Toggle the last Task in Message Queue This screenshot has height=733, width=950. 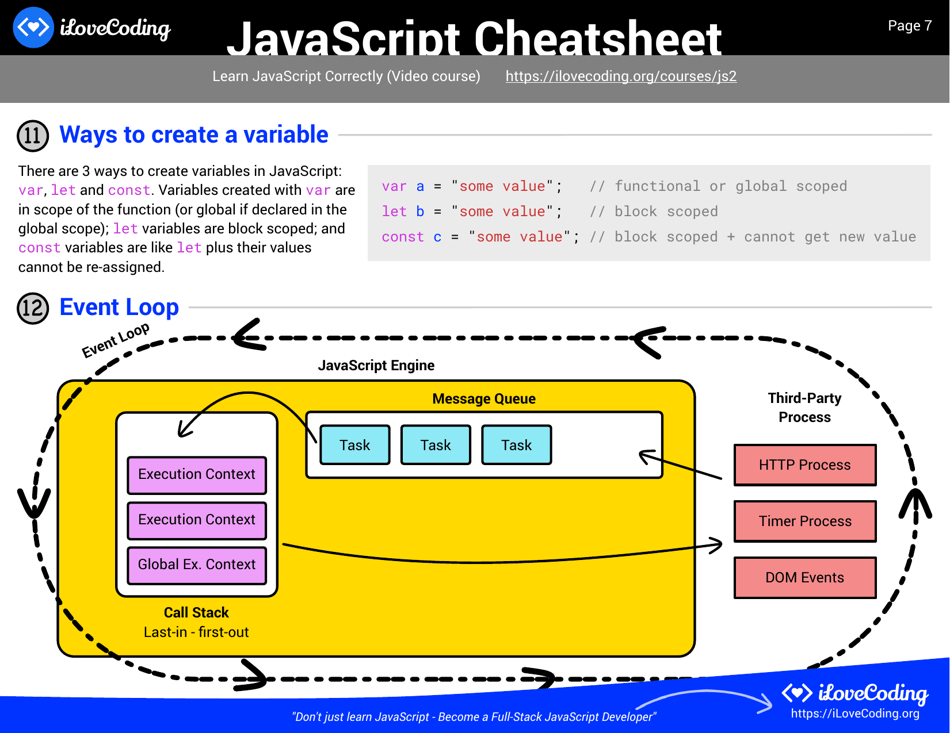[x=516, y=444]
